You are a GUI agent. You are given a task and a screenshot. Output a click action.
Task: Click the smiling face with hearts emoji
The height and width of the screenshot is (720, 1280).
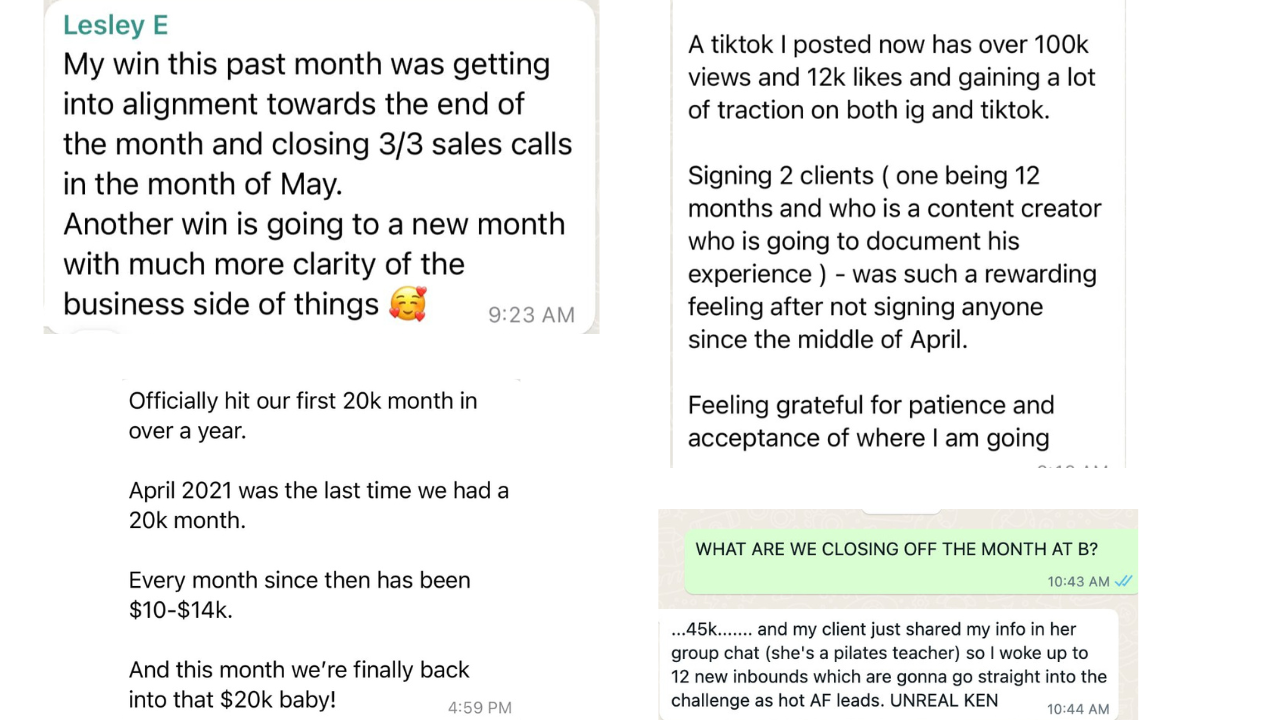[408, 304]
